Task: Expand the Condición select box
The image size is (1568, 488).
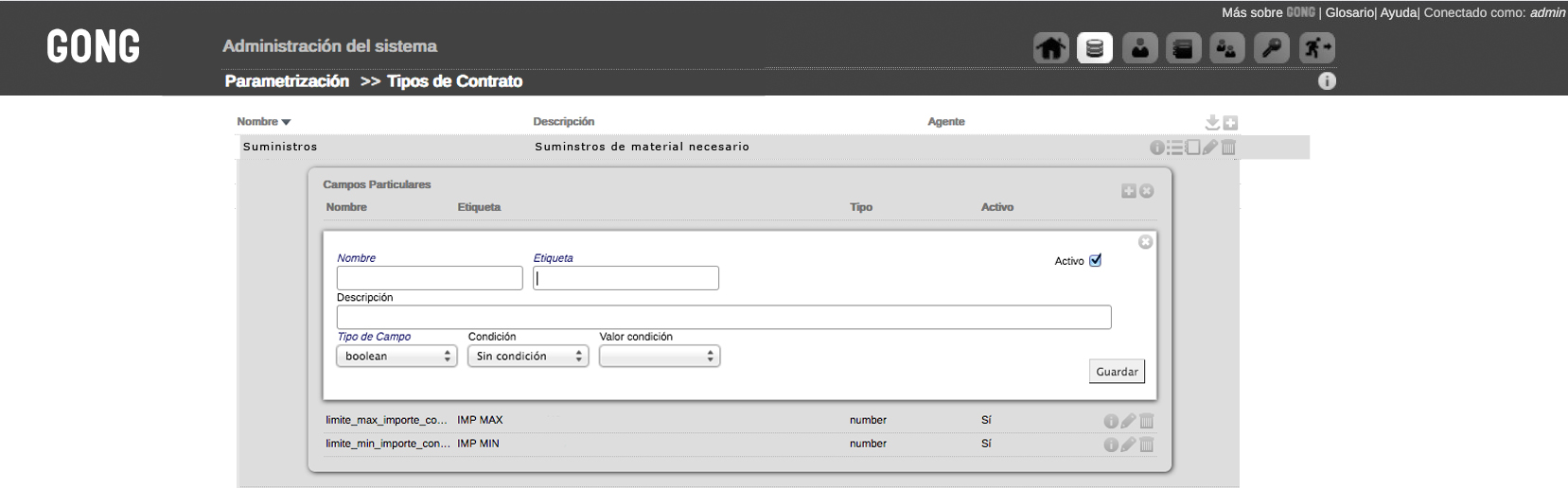Action: [x=528, y=357]
